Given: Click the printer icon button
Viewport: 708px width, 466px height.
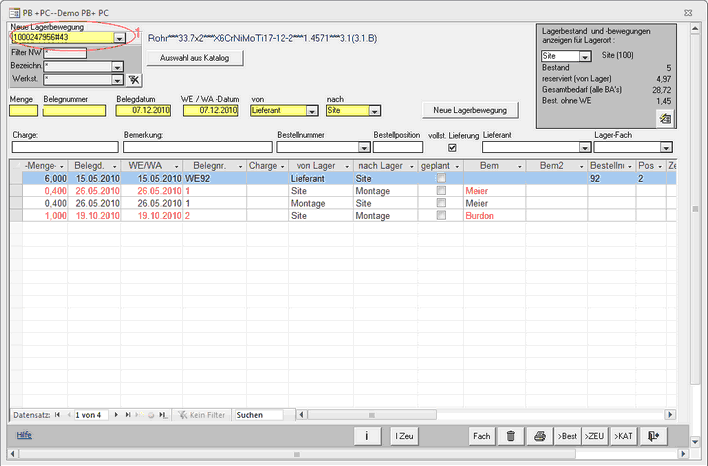Looking at the screenshot, I should coord(540,435).
